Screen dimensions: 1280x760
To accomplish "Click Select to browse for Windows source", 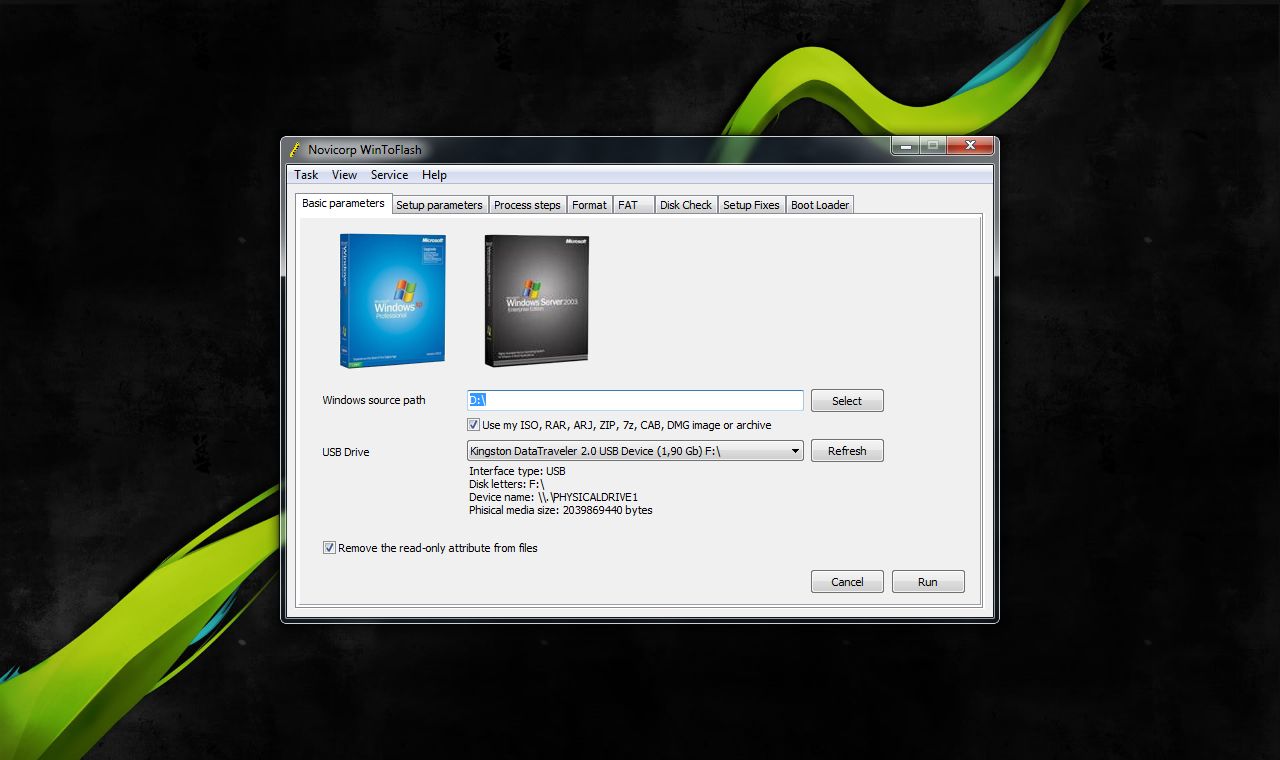I will point(847,401).
